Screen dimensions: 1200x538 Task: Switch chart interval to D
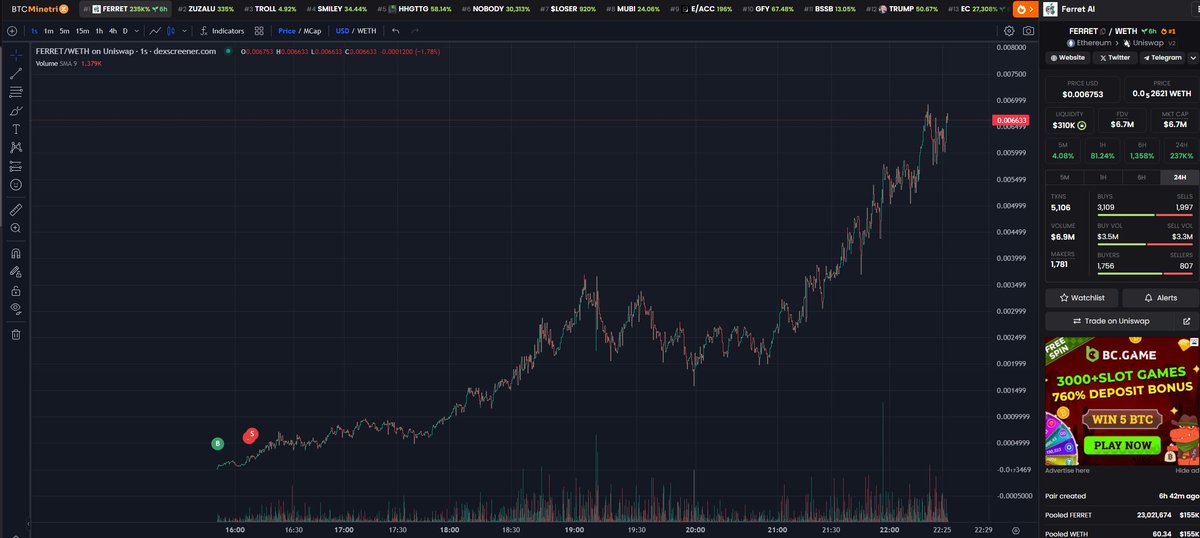pyautogui.click(x=125, y=31)
